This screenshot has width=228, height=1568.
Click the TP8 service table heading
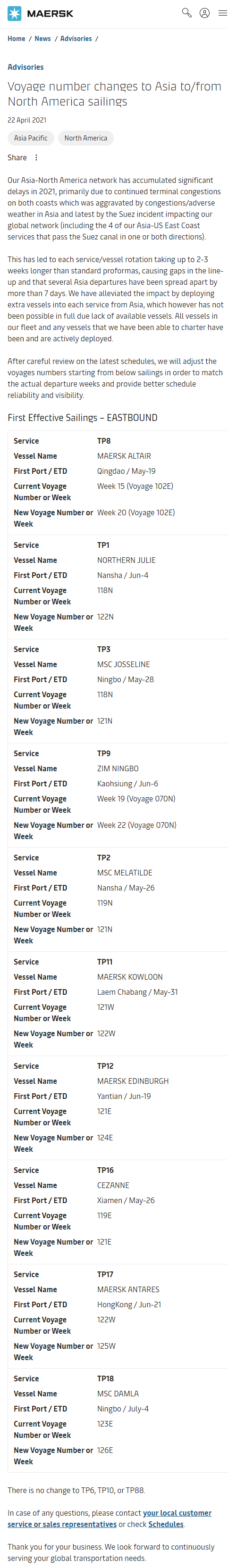(x=104, y=441)
